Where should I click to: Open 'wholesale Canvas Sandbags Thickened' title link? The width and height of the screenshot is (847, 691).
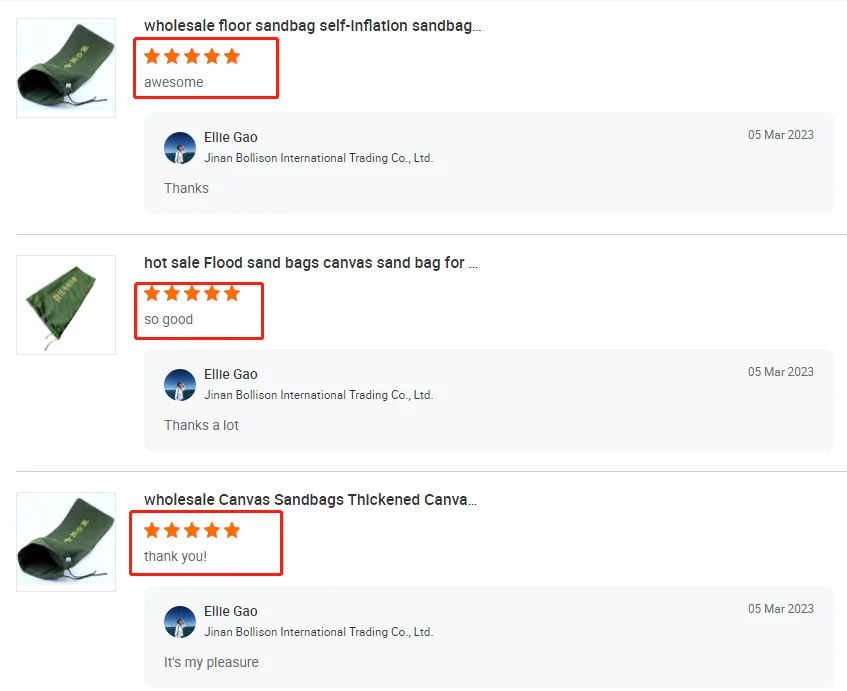pyautogui.click(x=310, y=500)
